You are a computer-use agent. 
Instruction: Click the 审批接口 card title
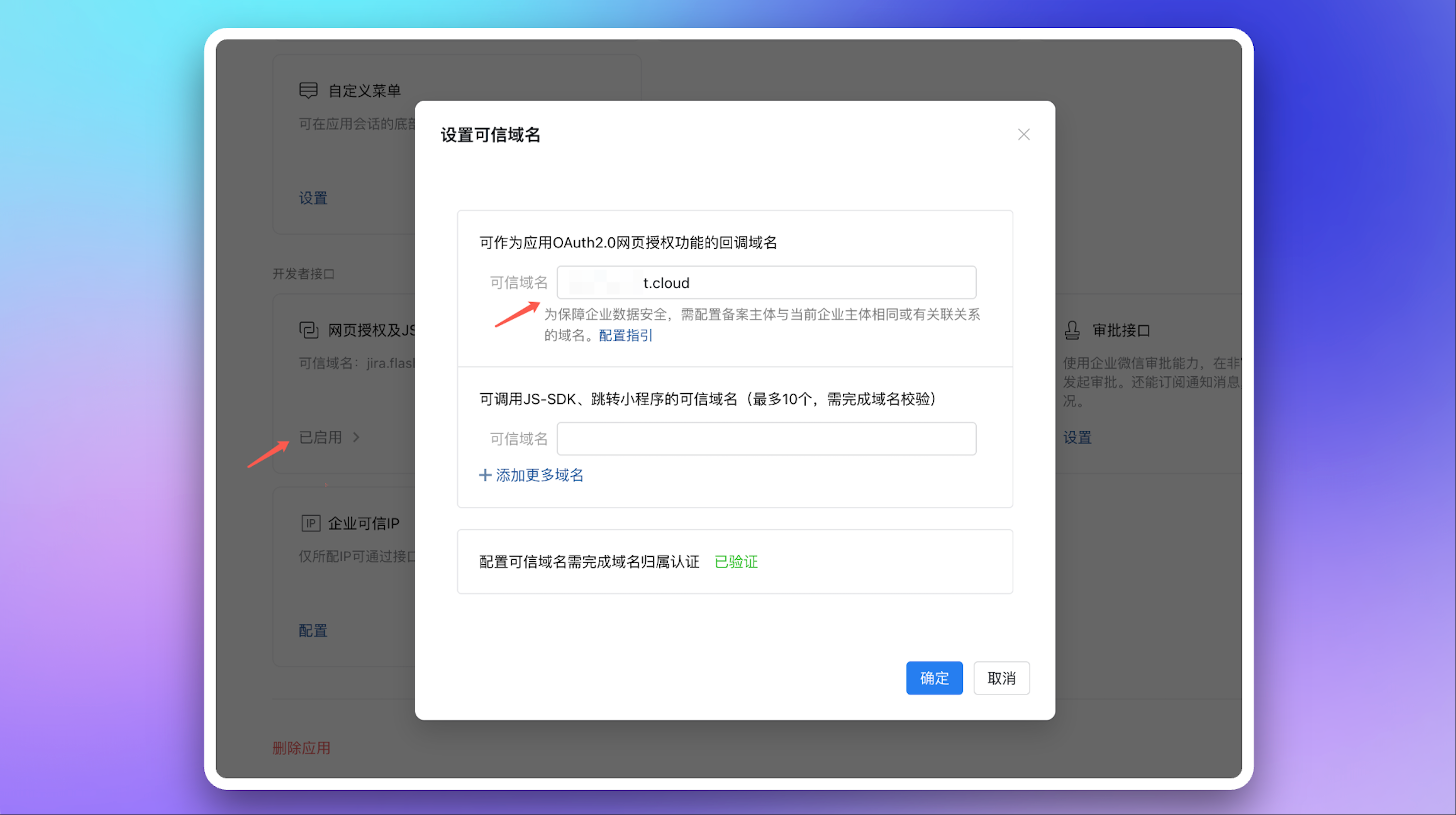click(1121, 330)
